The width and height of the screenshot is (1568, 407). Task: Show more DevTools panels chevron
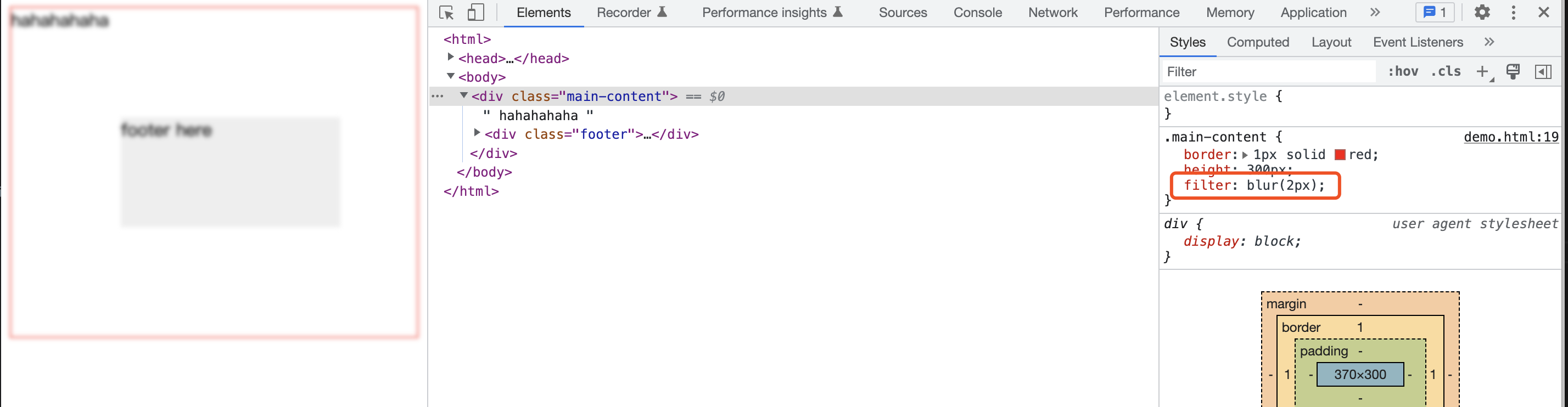pyautogui.click(x=1375, y=13)
